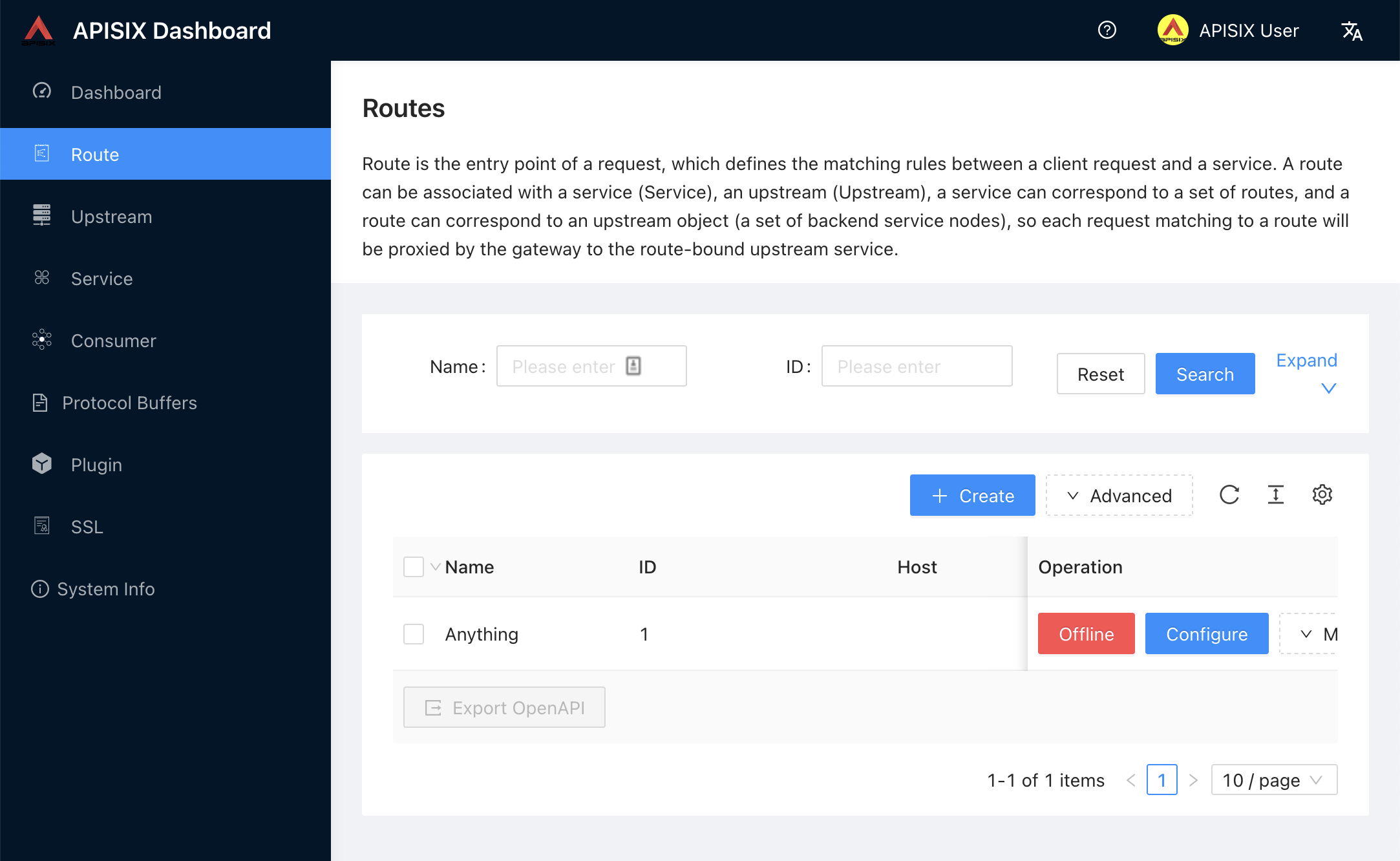Navigate to Upstream in sidebar

tap(111, 217)
